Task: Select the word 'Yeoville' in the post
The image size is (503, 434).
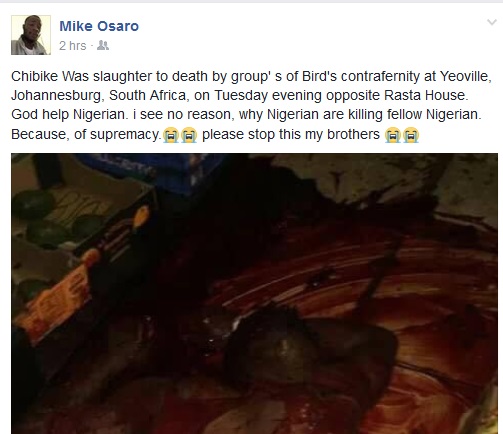Action: pos(465,76)
